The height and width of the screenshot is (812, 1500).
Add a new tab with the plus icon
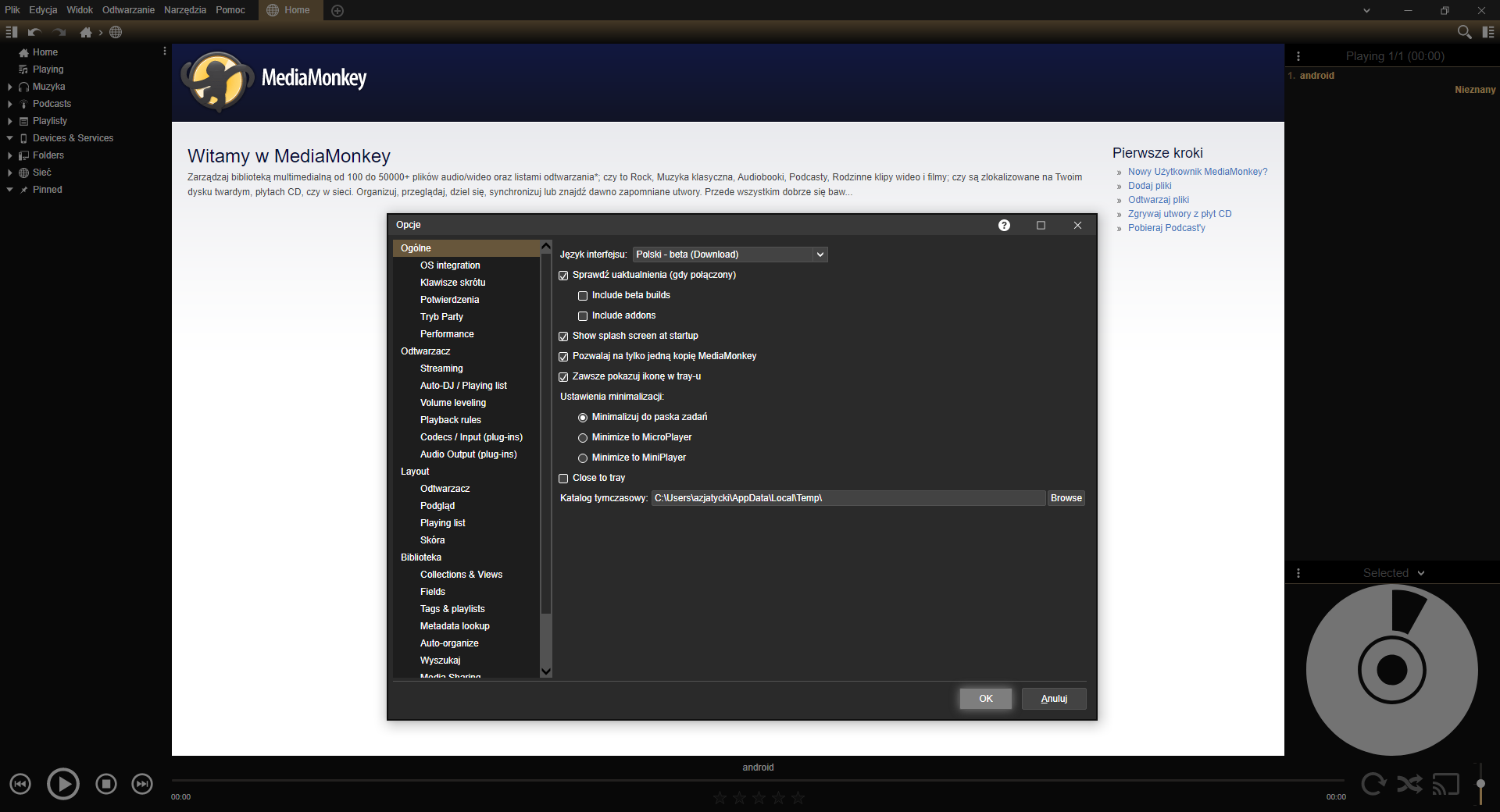[337, 10]
